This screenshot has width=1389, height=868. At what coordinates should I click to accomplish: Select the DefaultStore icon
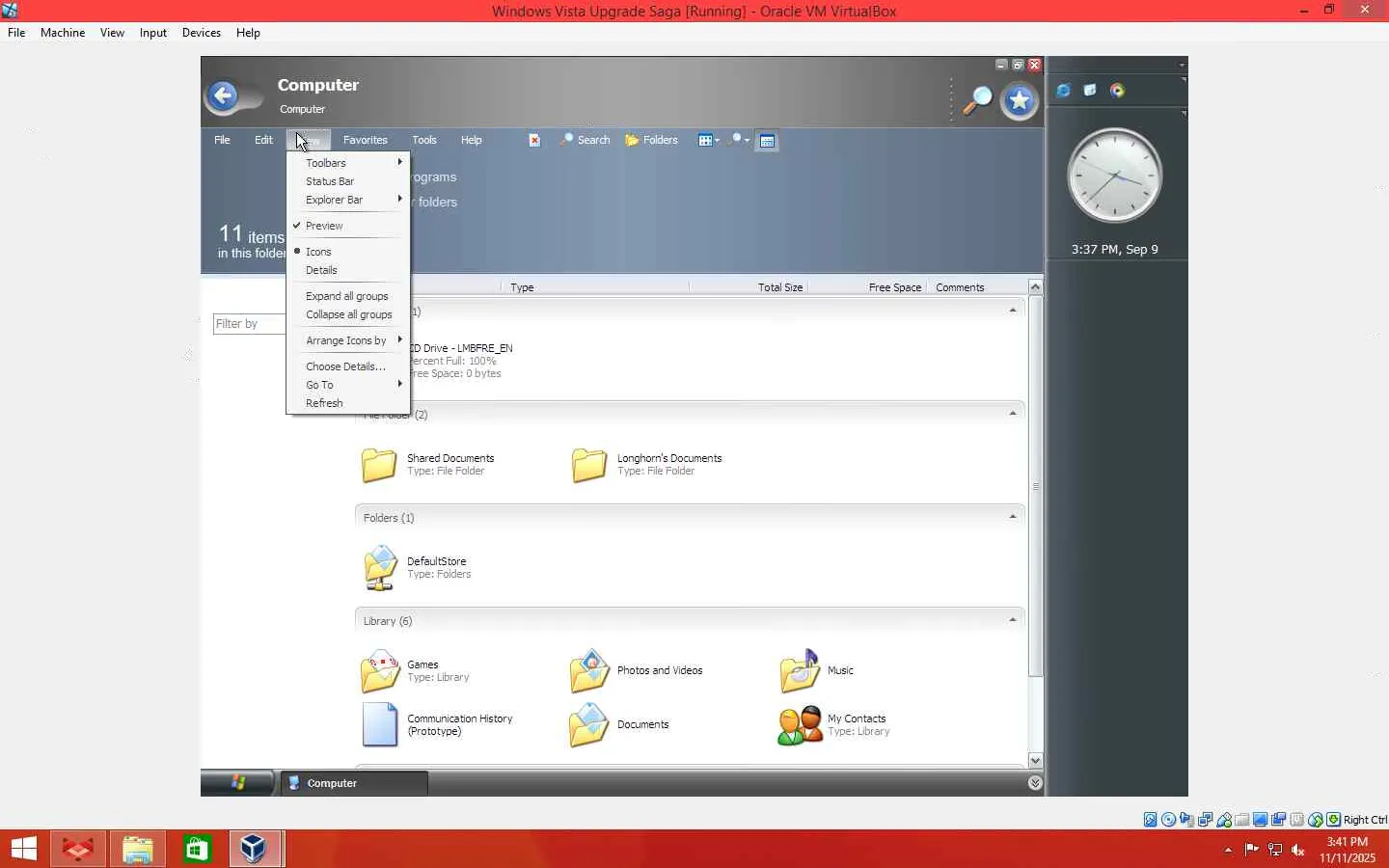[380, 567]
